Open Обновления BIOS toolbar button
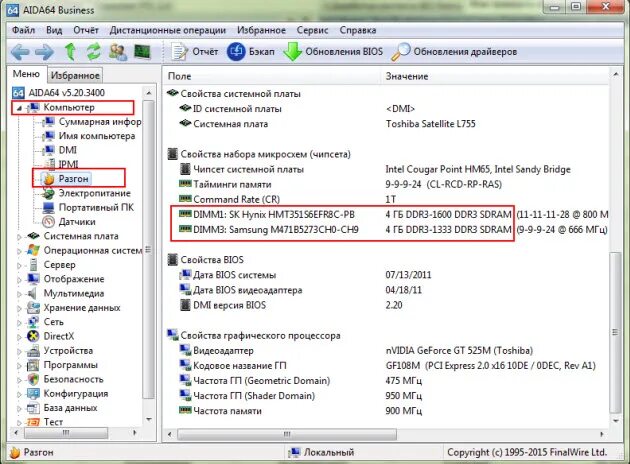The width and height of the screenshot is (630, 464). [333, 52]
